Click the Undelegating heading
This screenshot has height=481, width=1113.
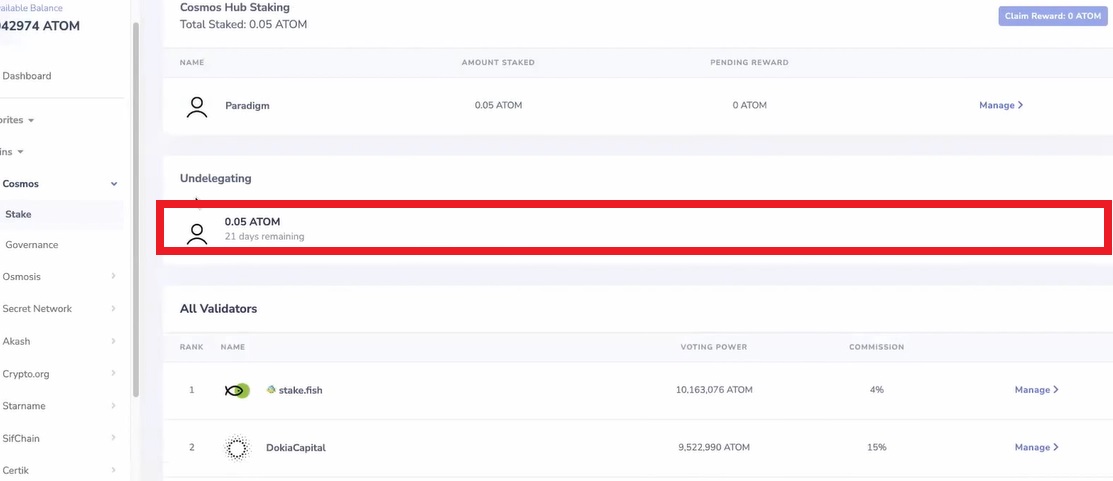pos(216,178)
